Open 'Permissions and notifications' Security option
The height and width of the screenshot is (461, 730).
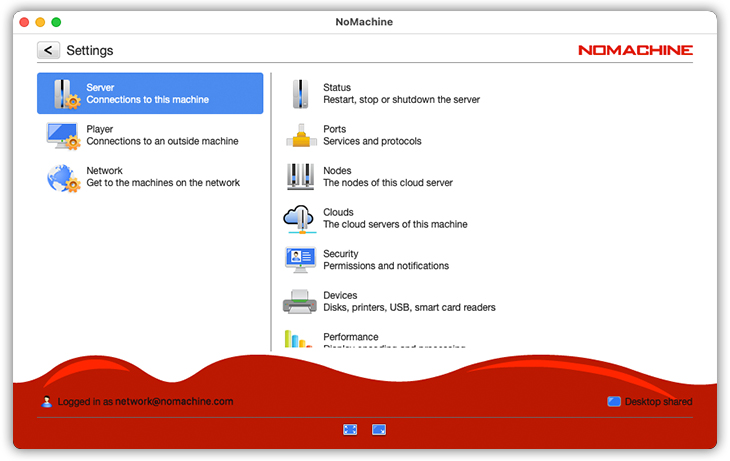coord(385,266)
